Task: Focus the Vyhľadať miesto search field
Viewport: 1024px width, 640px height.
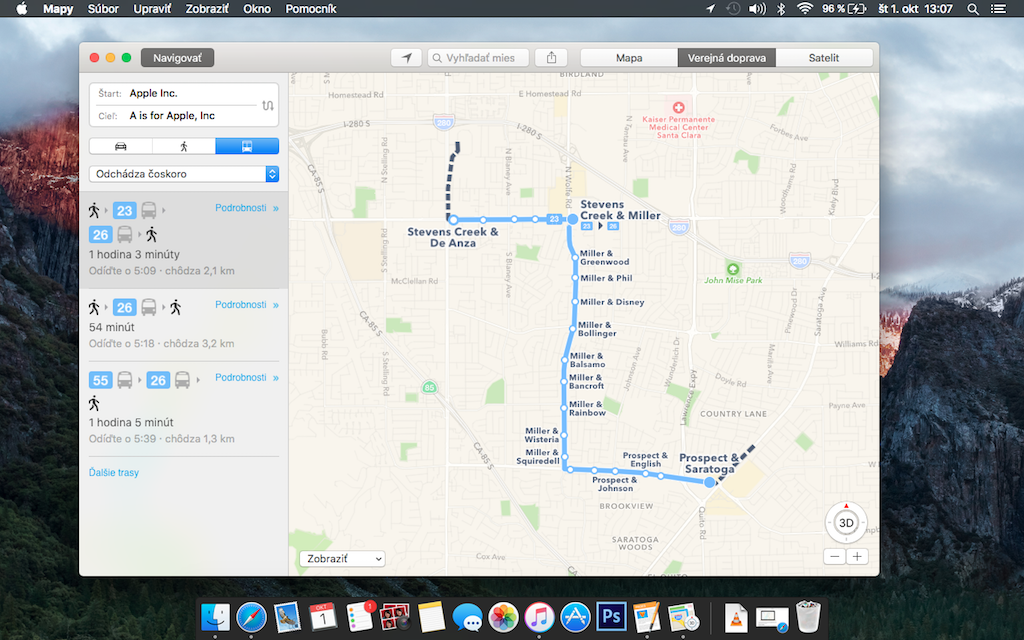Action: (478, 57)
